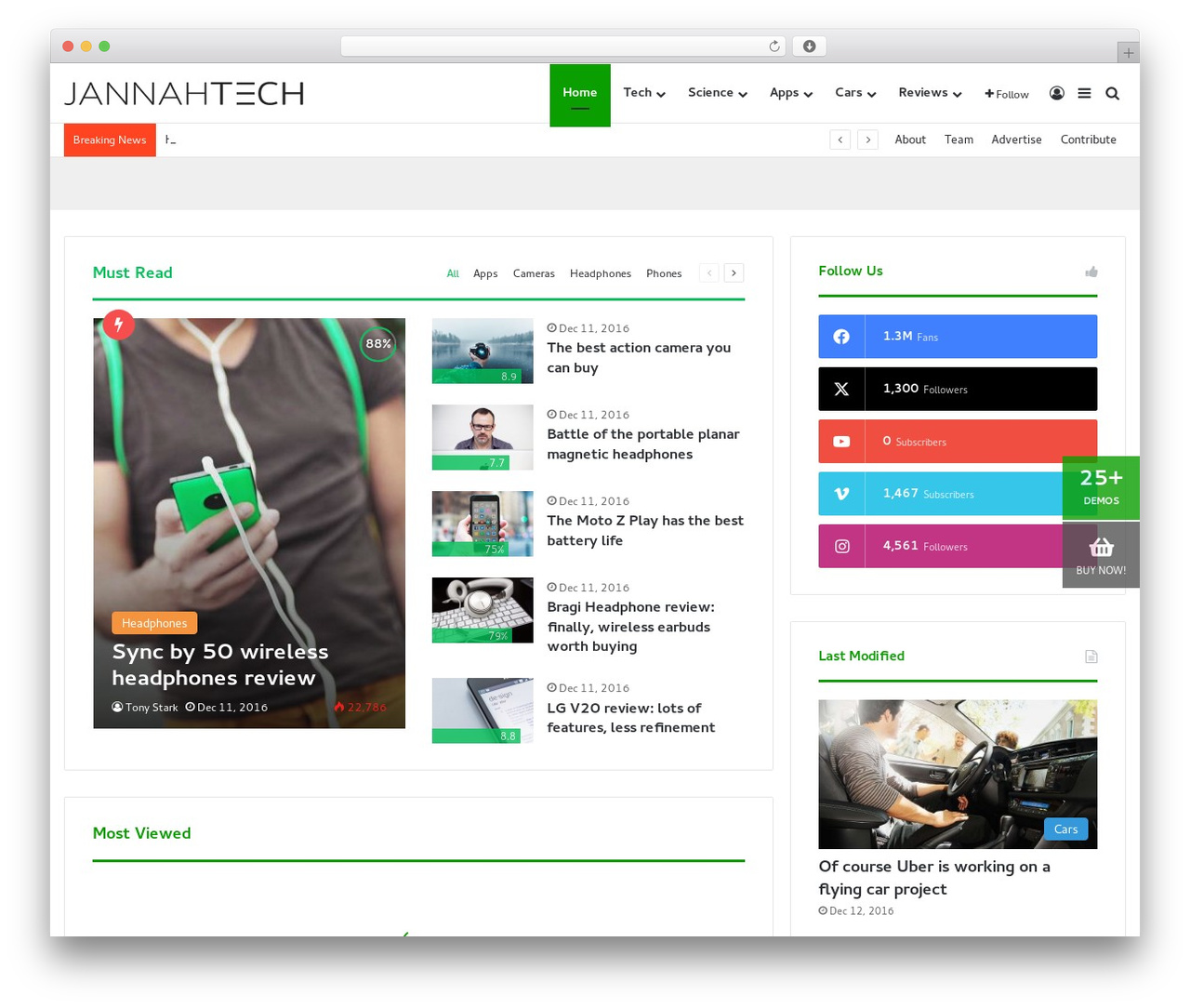
Task: Click the JannahTech logo
Action: (x=184, y=93)
